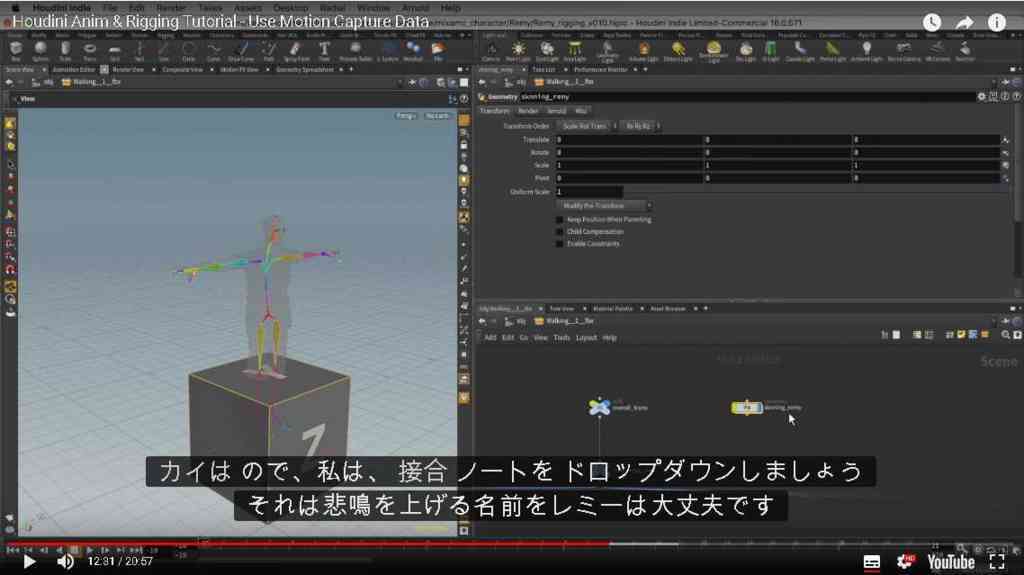Open Rx Ry Rz rotation order dropdown
1024x575 pixels.
(641, 125)
